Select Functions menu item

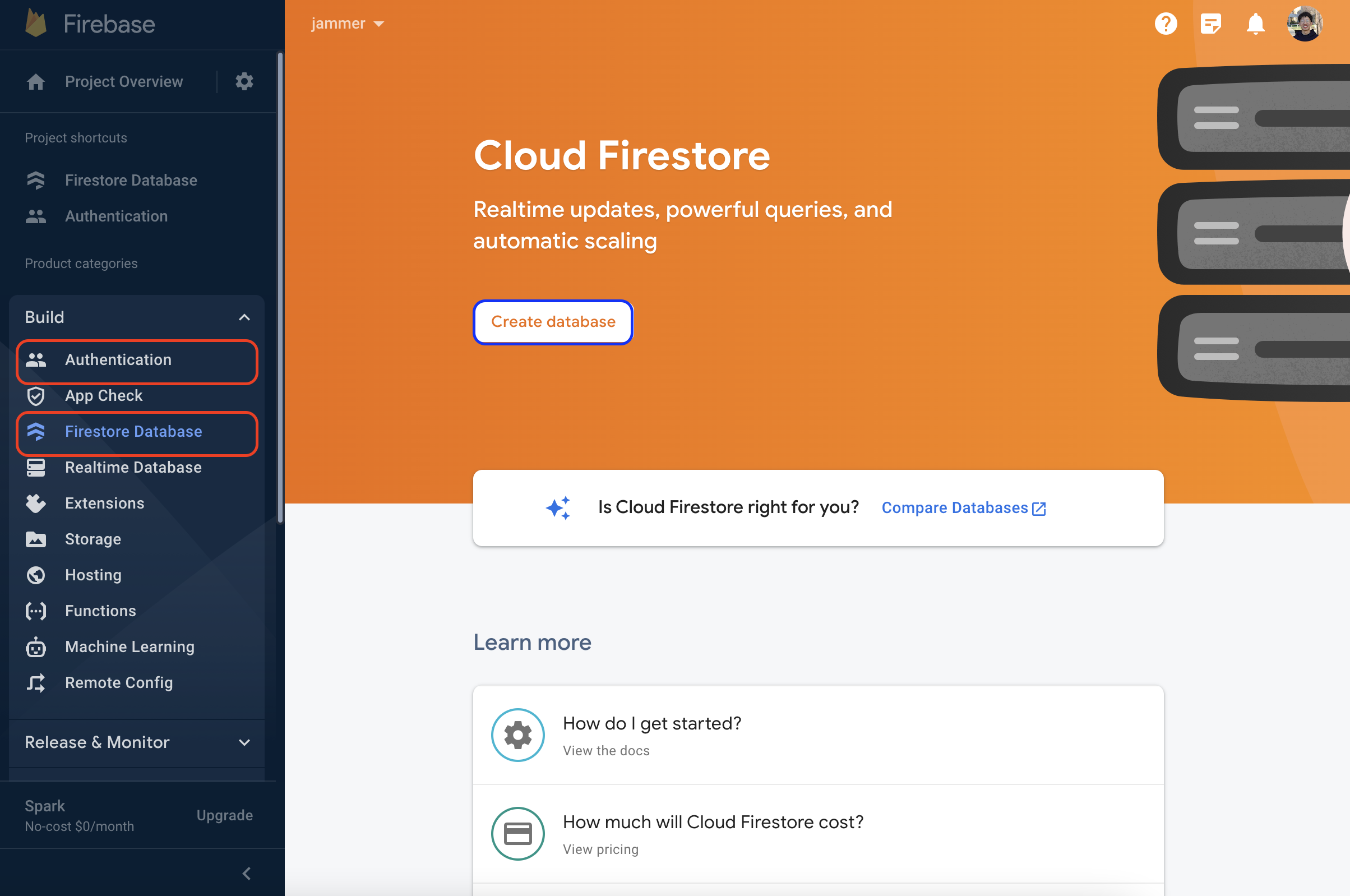[x=137, y=611]
